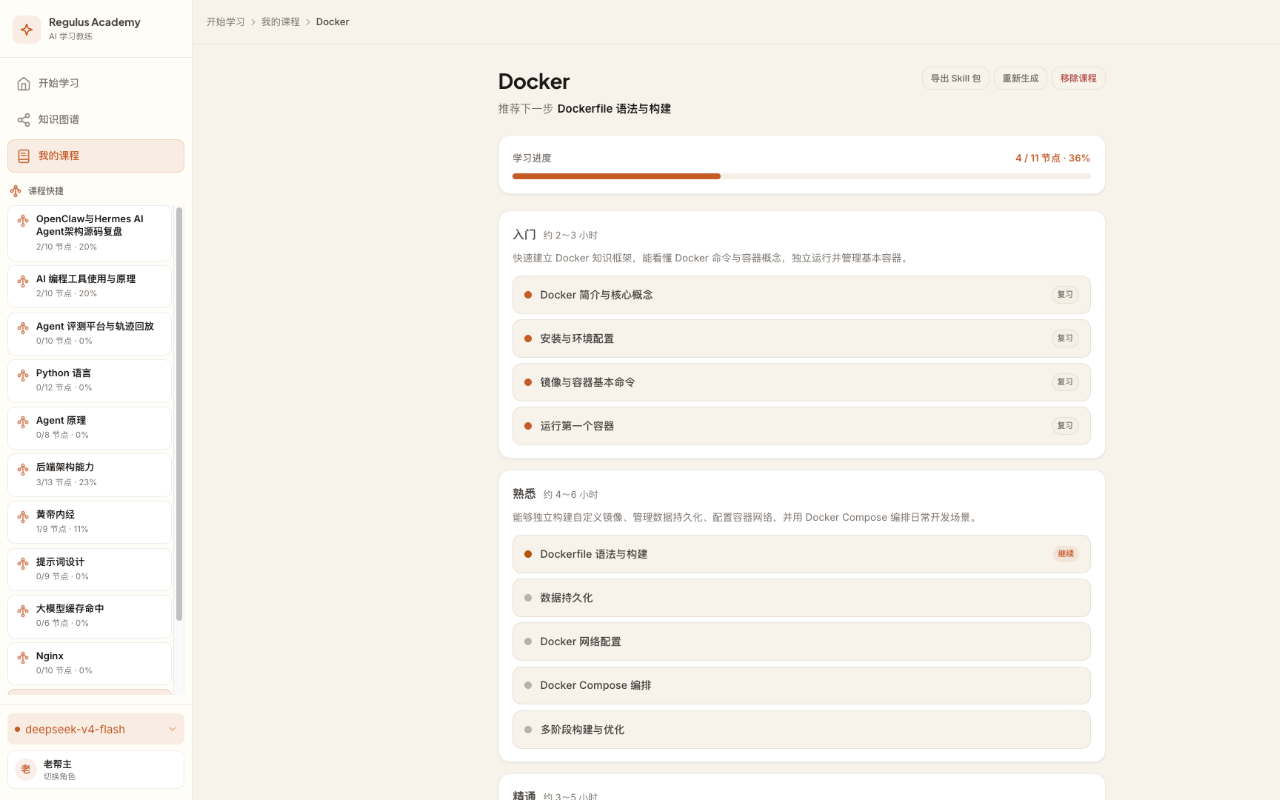Image resolution: width=1280 pixels, height=800 pixels.
Task: Open the deepseek-v4-flash model dropdown
Action: (x=96, y=729)
